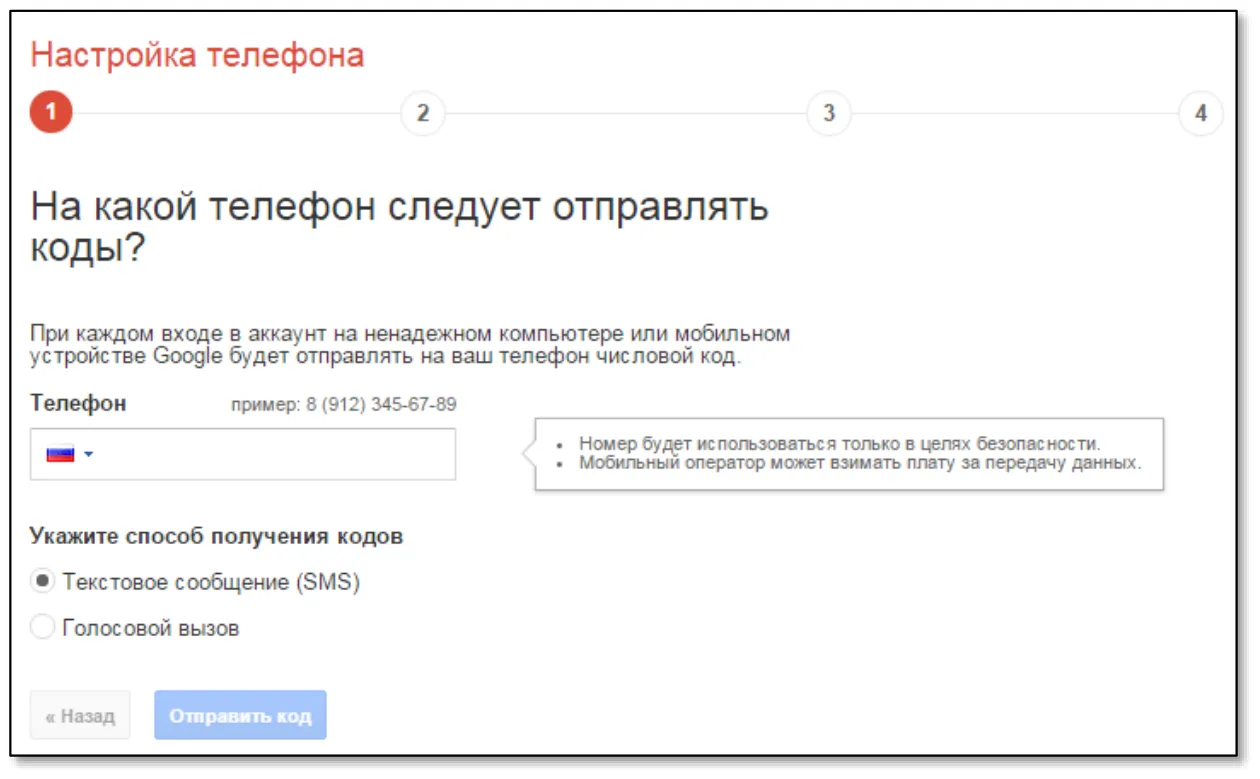Screen dimensions: 1260x779
Task: Click the « Назад button
Action: (x=80, y=716)
